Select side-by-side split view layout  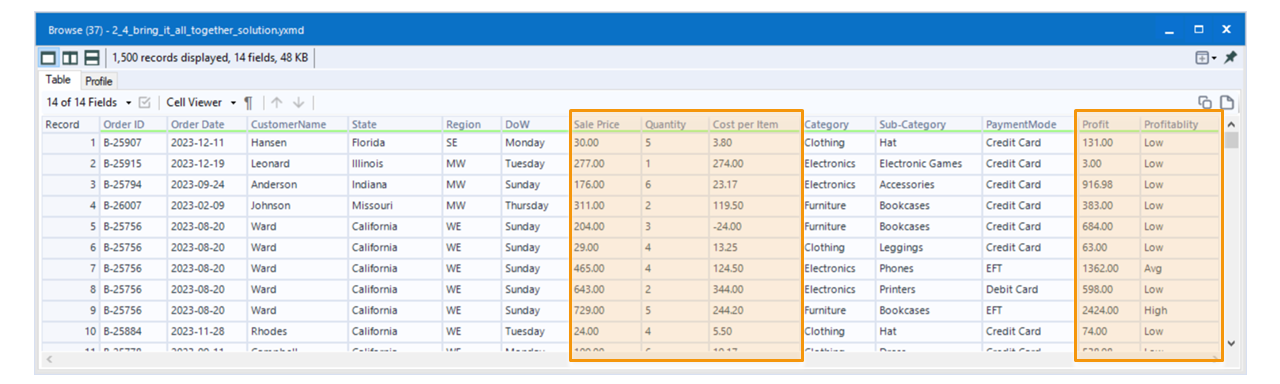tap(70, 58)
